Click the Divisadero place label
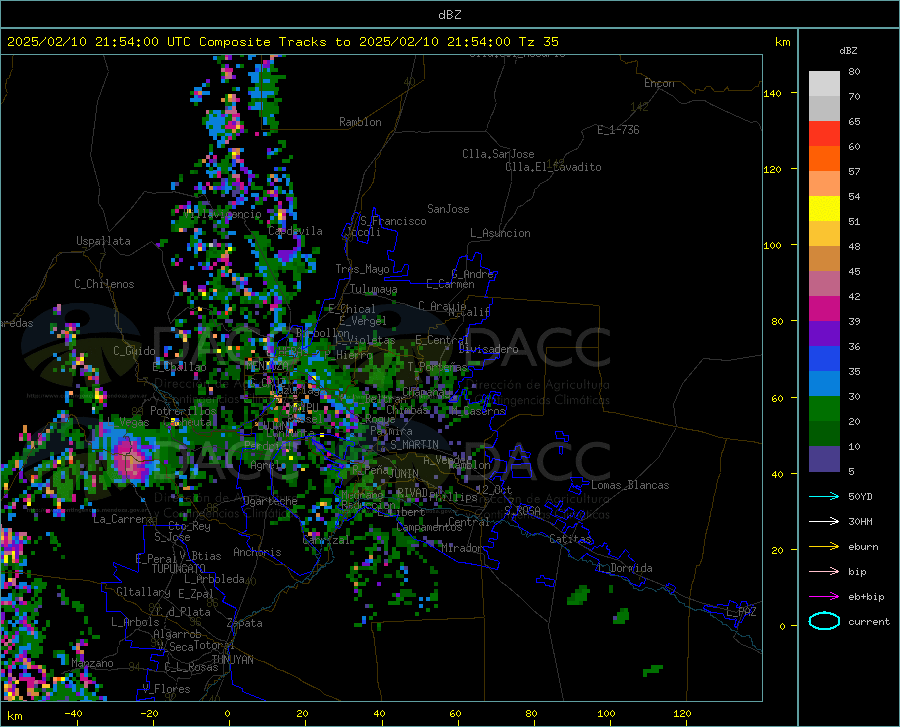Viewport: 900px width, 727px height. click(488, 349)
